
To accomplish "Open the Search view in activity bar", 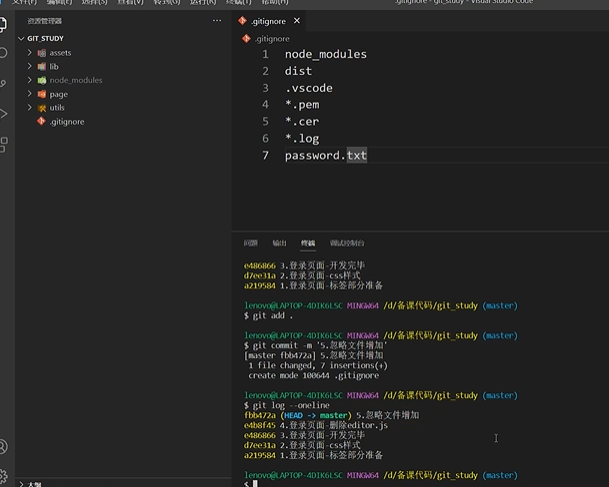I will pos(5,52).
